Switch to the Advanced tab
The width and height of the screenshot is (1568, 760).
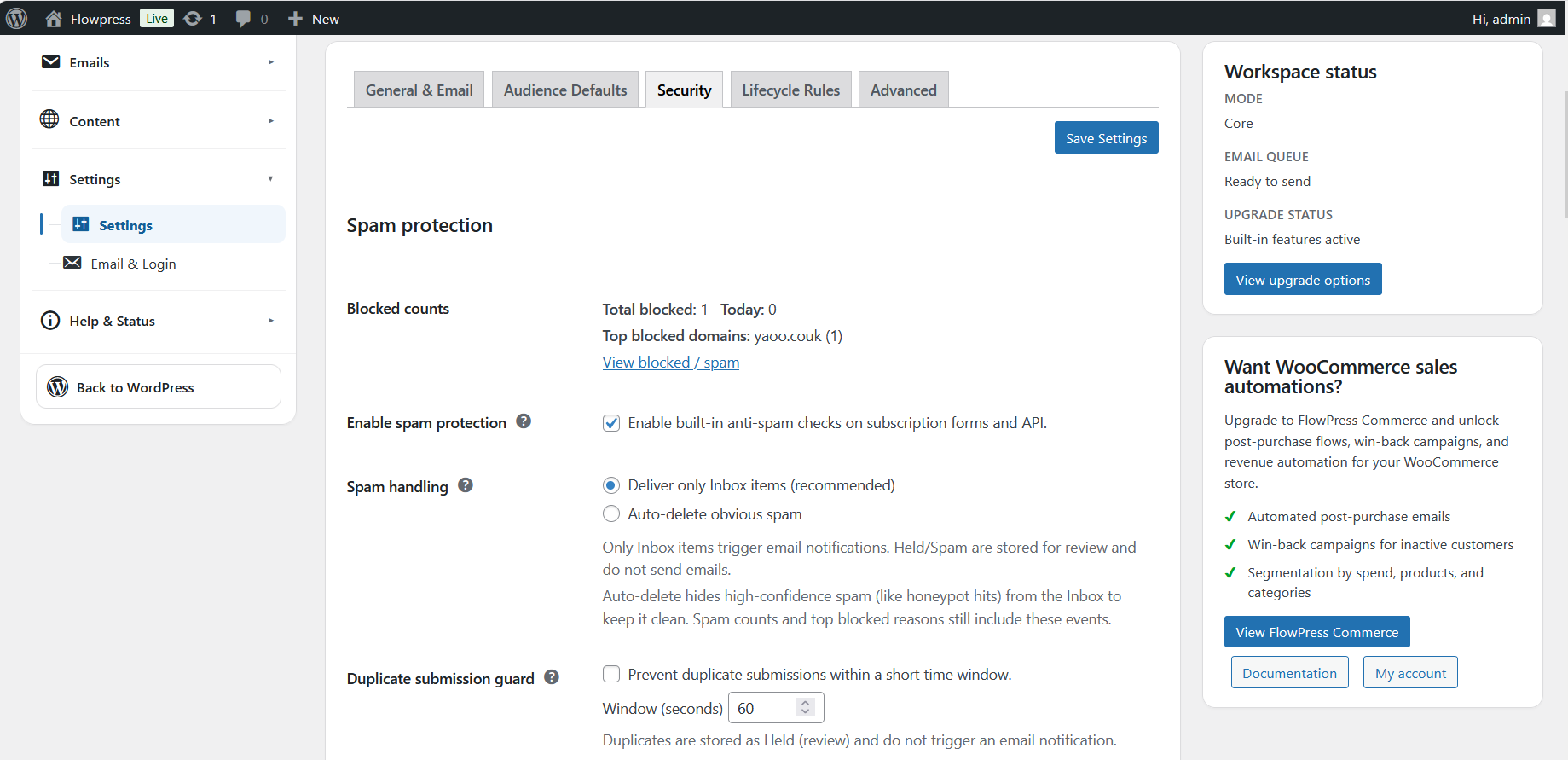tap(904, 90)
